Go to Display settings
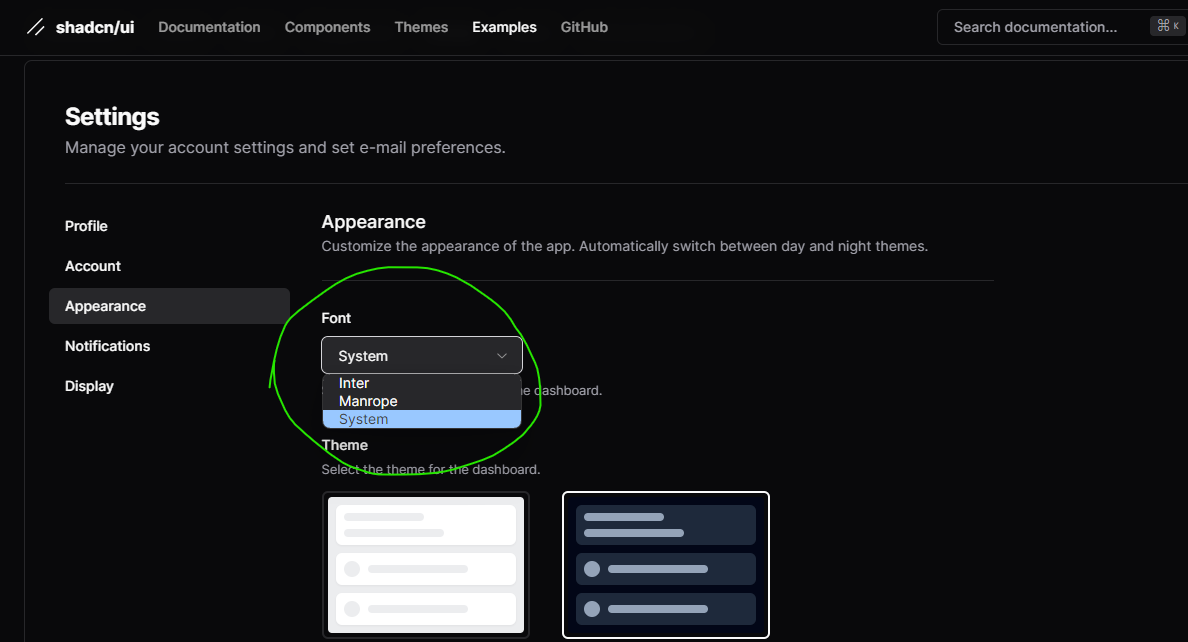Image resolution: width=1188 pixels, height=642 pixels. [89, 386]
